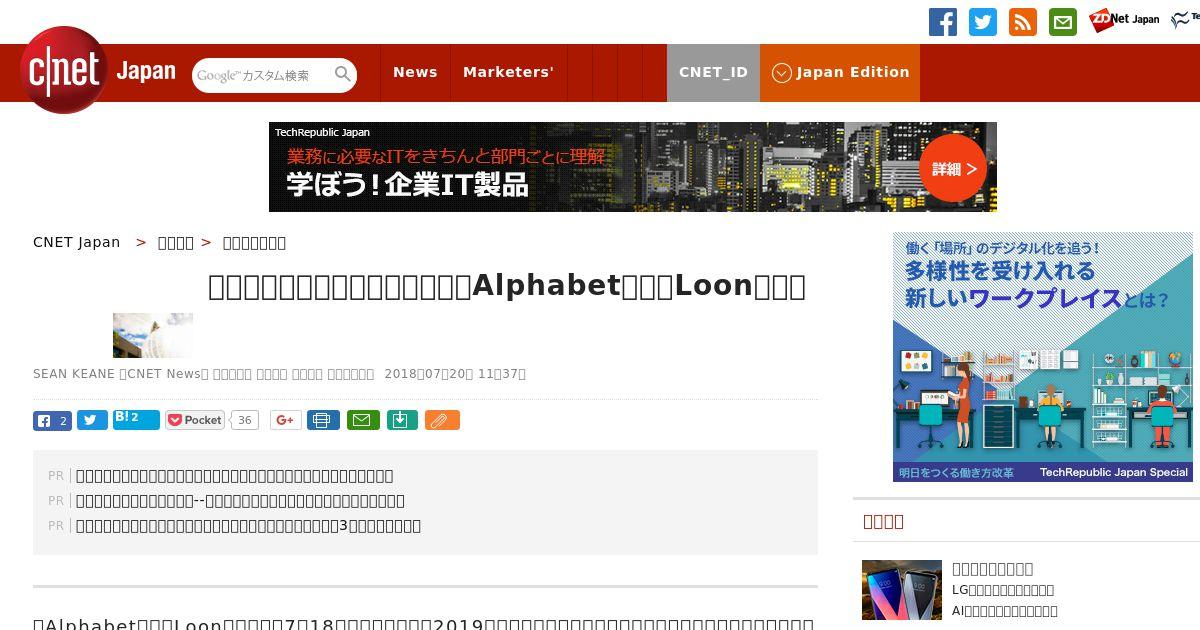Share article on Google+
This screenshot has height=630, width=1200.
(x=285, y=420)
